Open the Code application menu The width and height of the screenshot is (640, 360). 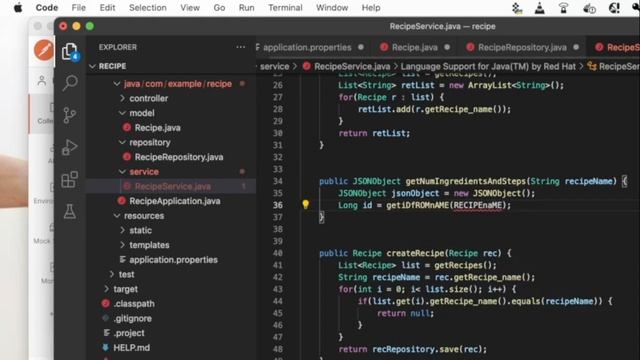coord(47,8)
